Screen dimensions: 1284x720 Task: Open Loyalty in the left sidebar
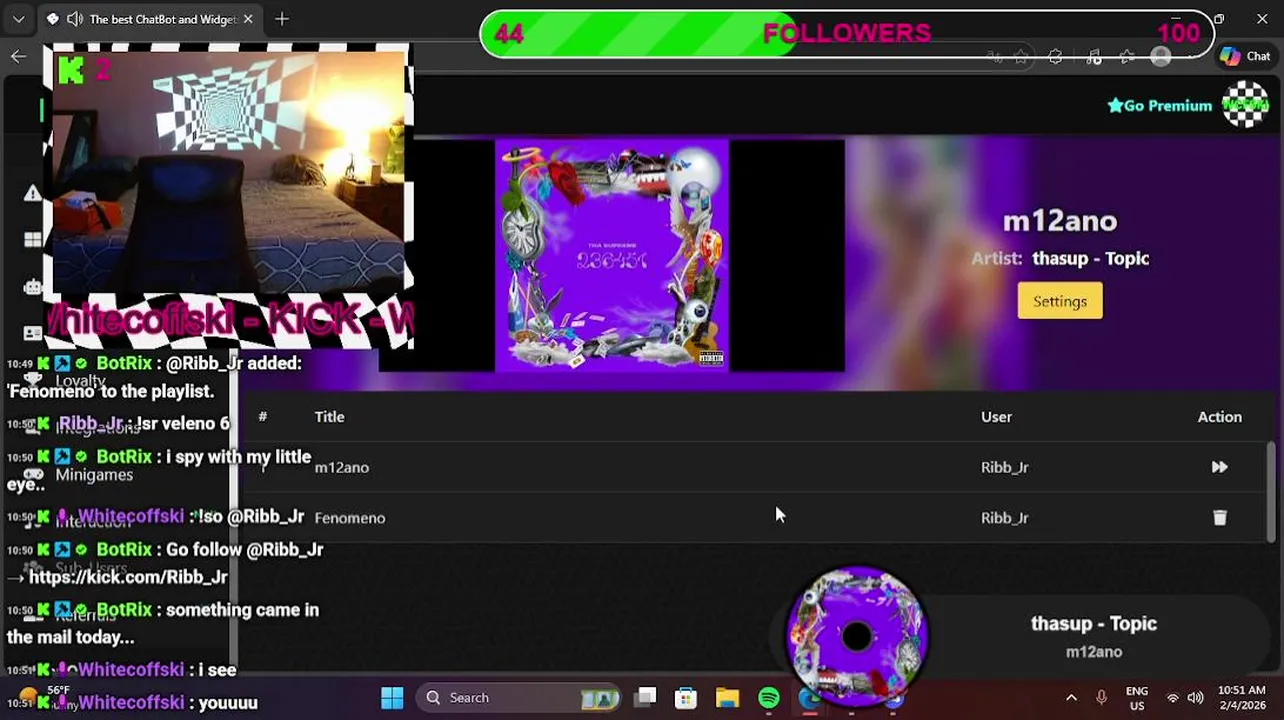80,381
